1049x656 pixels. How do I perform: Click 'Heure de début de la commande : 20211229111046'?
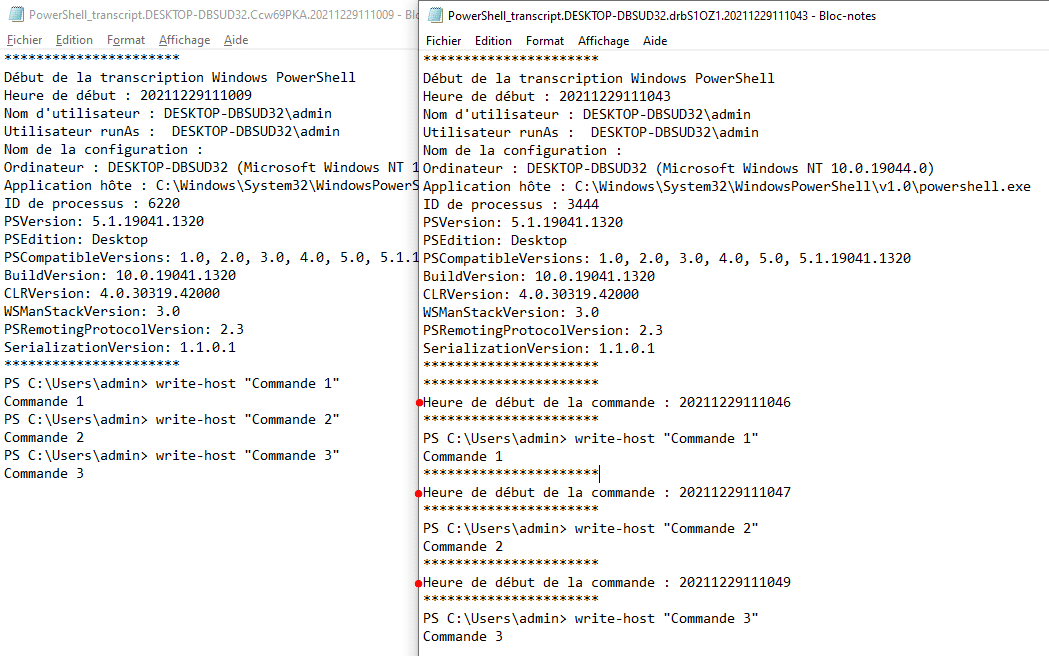pyautogui.click(x=606, y=403)
